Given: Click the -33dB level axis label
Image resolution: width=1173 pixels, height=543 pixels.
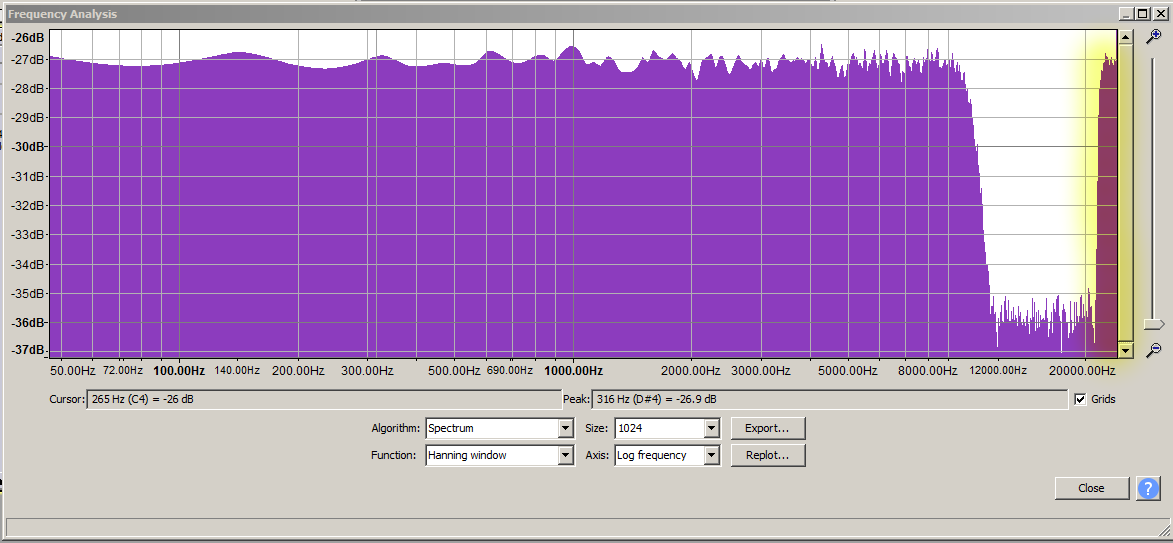Looking at the screenshot, I should tap(28, 234).
